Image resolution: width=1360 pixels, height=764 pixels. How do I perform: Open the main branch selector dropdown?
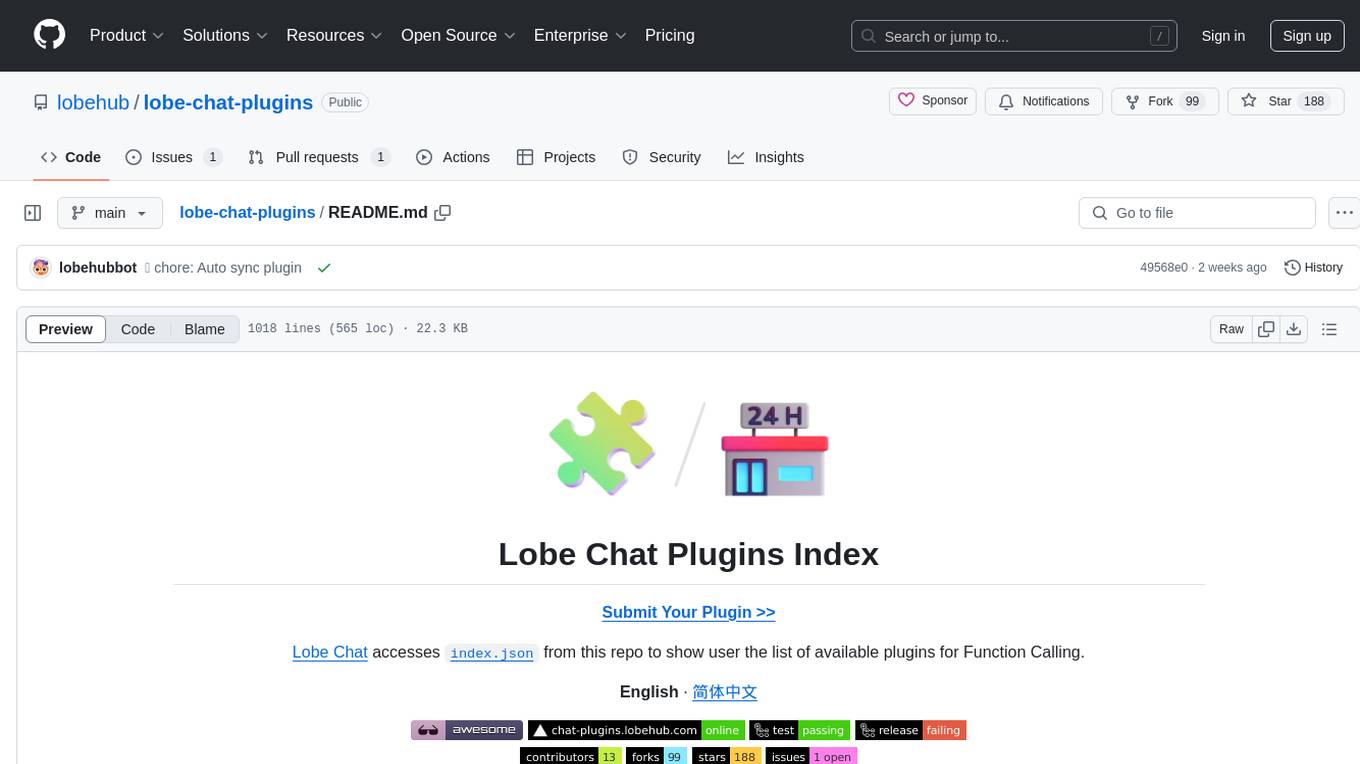click(x=110, y=213)
